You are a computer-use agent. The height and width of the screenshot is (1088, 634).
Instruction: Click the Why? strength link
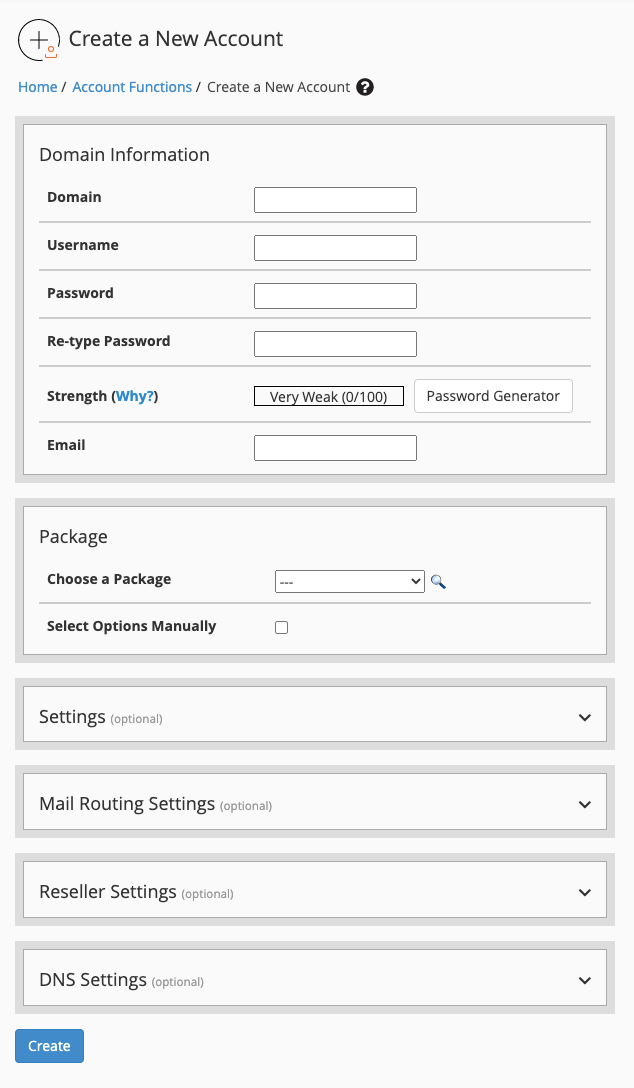135,396
